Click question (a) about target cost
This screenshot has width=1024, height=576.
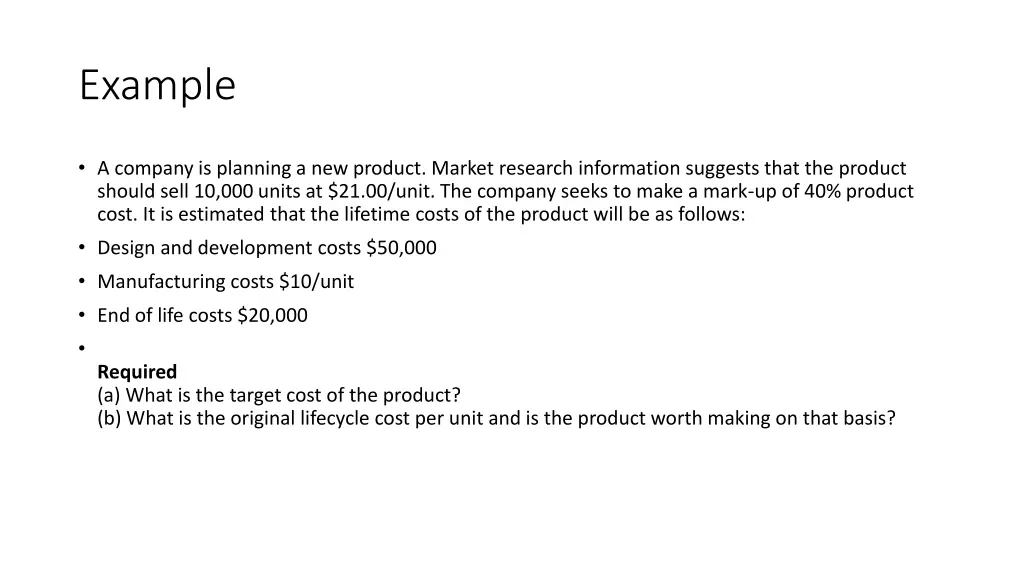tap(279, 395)
